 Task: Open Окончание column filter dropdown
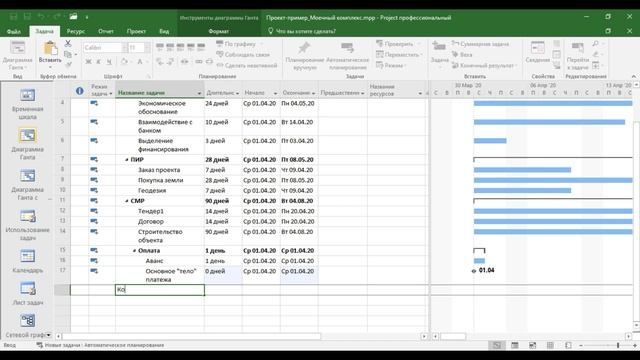[313, 93]
